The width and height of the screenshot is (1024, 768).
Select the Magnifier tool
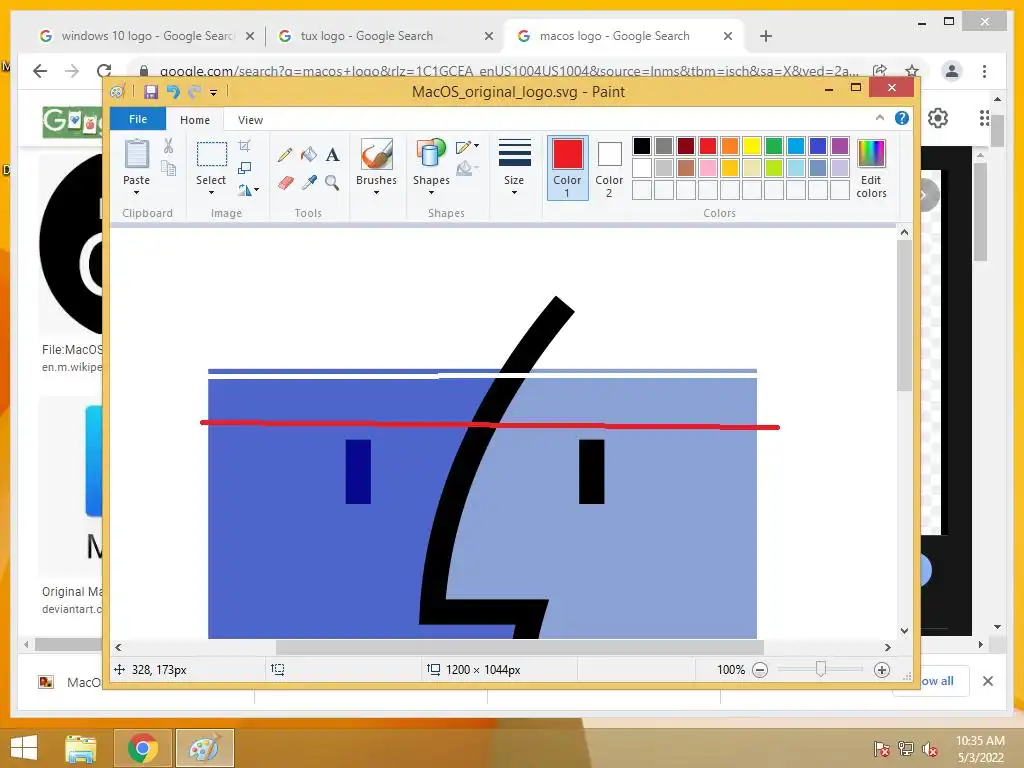point(332,182)
